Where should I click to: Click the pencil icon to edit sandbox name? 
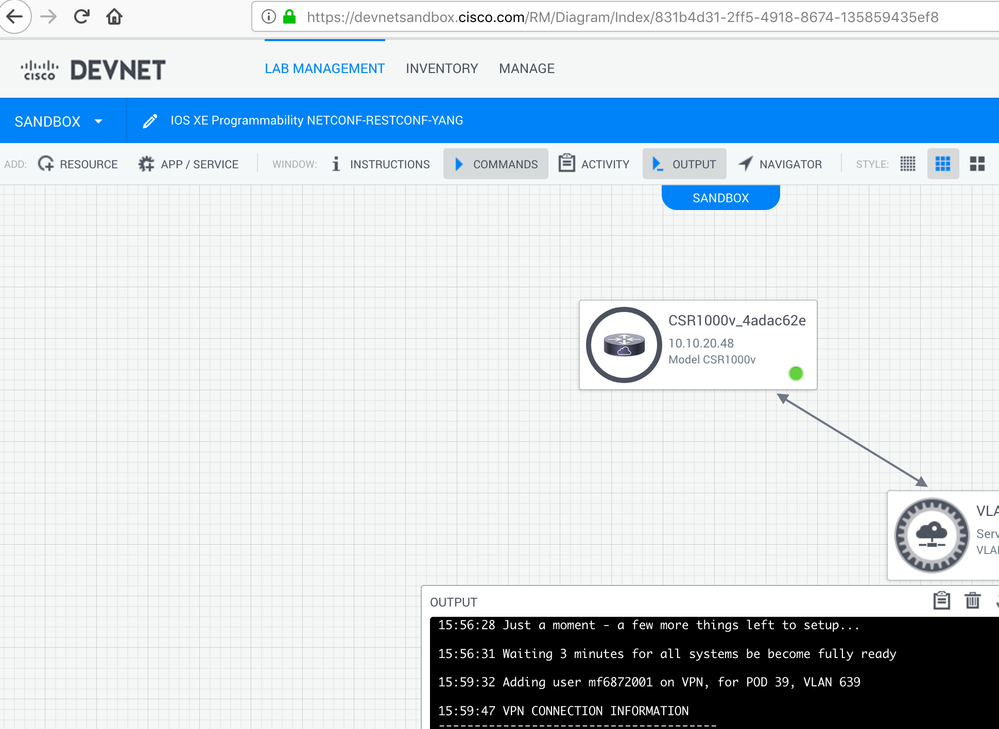tap(150, 121)
